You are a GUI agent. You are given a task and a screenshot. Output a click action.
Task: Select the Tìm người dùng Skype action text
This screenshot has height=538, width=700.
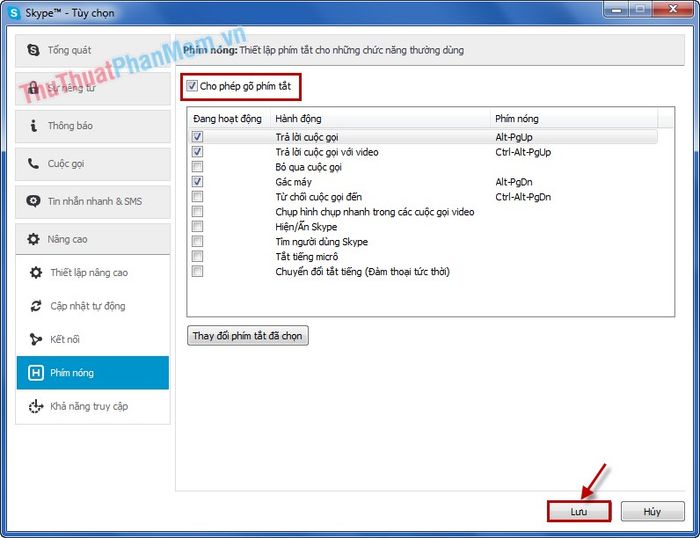(321, 242)
